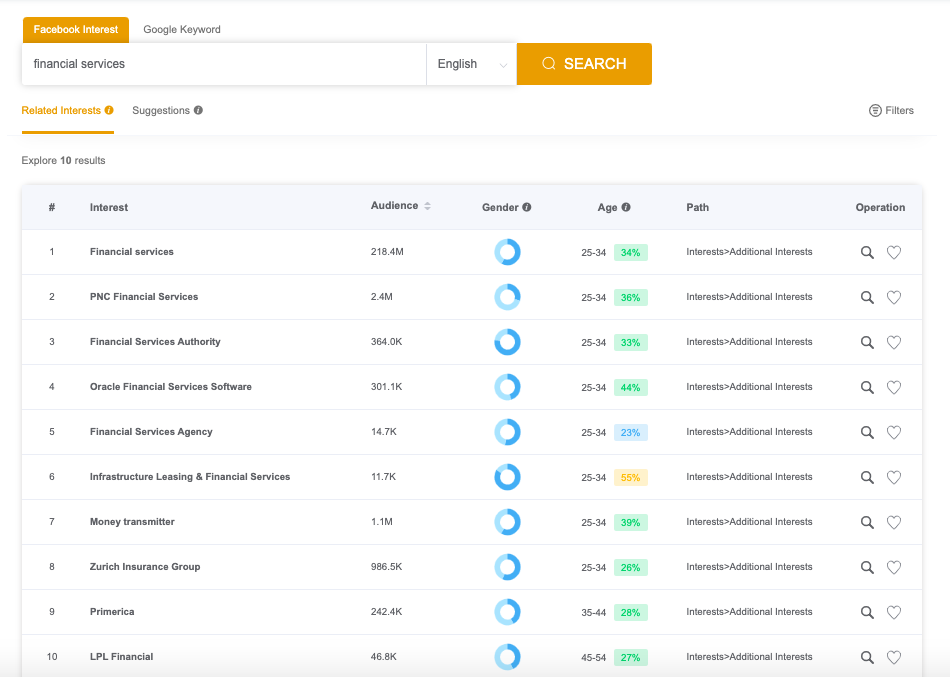Gender donut chart in Financial Services Agency row
The width and height of the screenshot is (950, 677).
point(508,432)
